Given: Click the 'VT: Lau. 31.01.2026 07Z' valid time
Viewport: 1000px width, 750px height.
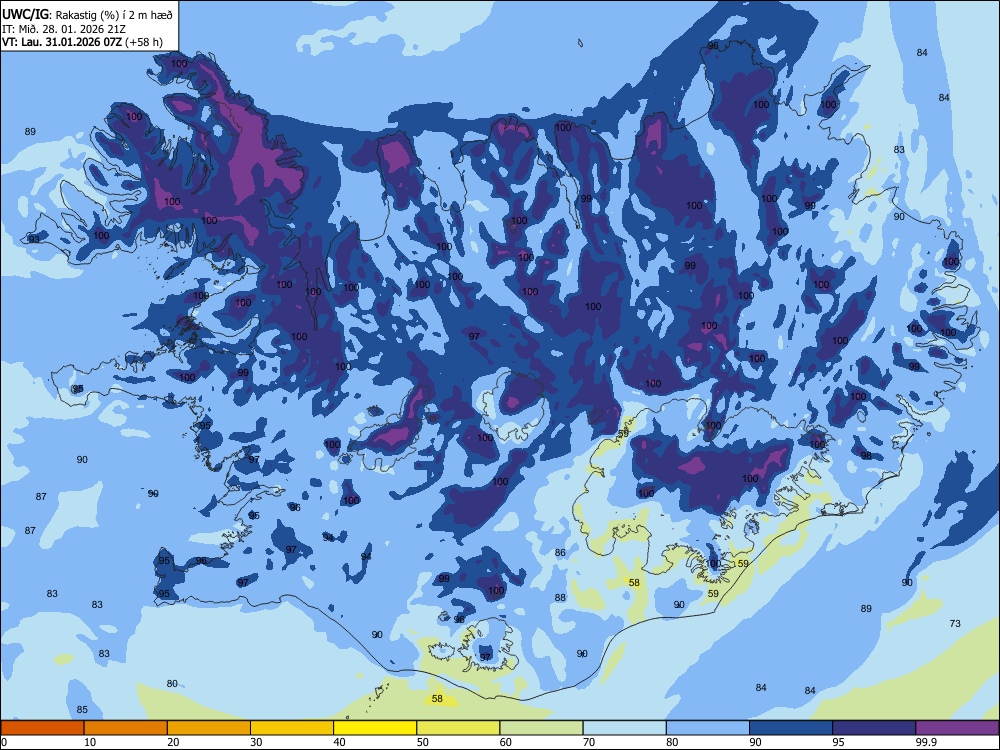Looking at the screenshot, I should pyautogui.click(x=62, y=42).
